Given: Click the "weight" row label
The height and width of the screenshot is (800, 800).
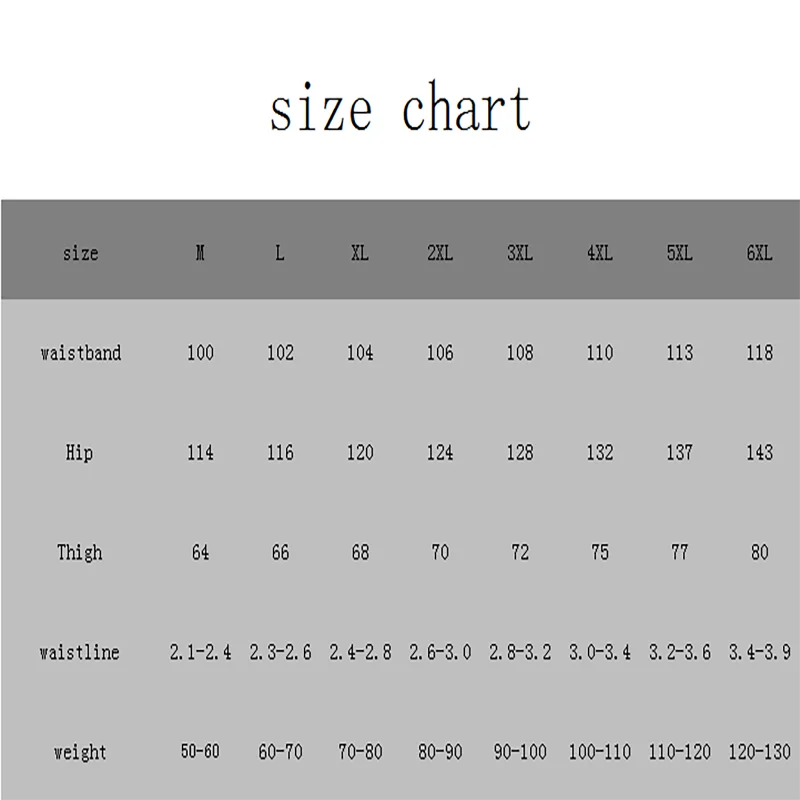Looking at the screenshot, I should pyautogui.click(x=80, y=751).
